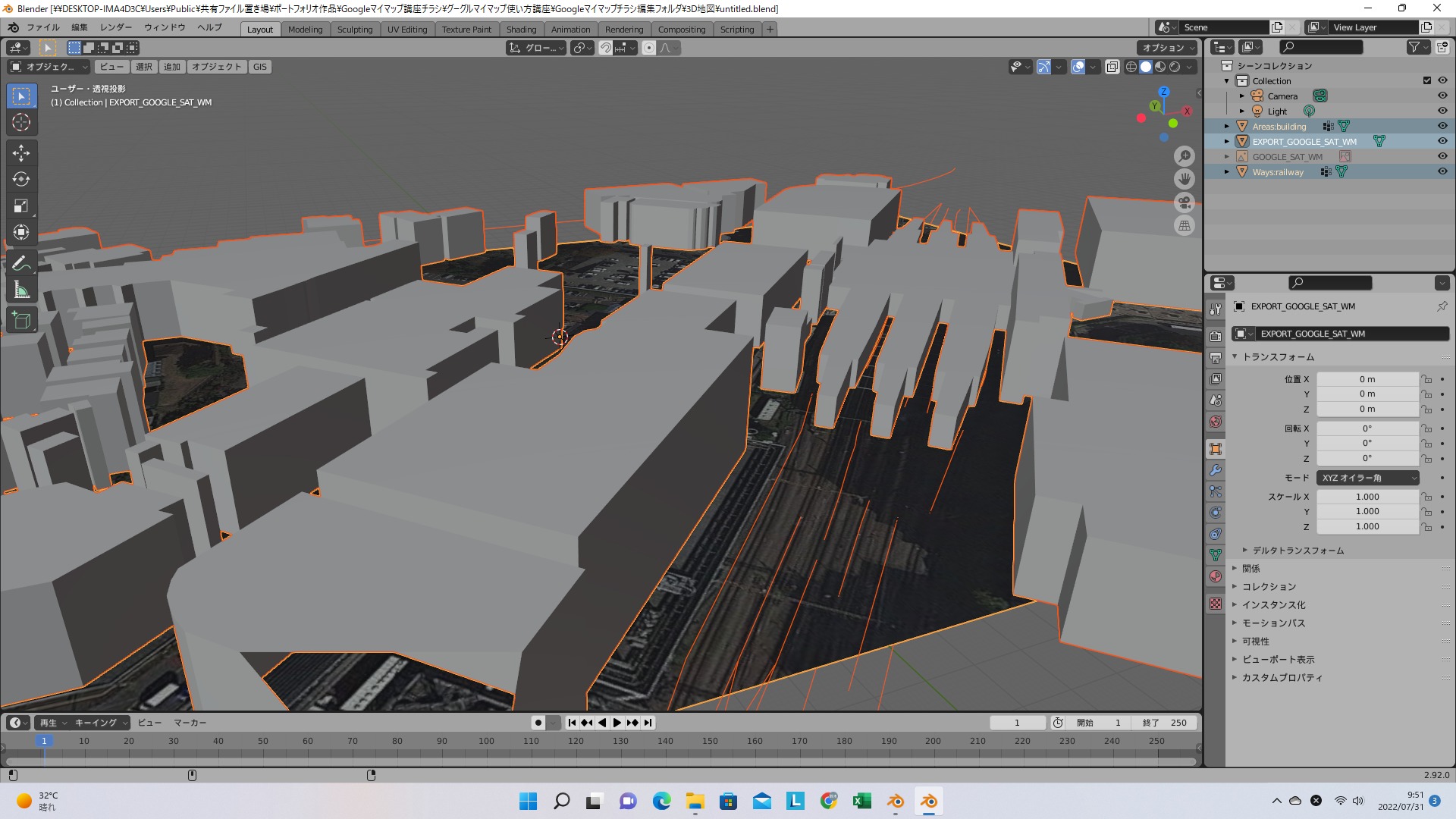Click the Options button in header
This screenshot has width=1456, height=819.
[1166, 48]
